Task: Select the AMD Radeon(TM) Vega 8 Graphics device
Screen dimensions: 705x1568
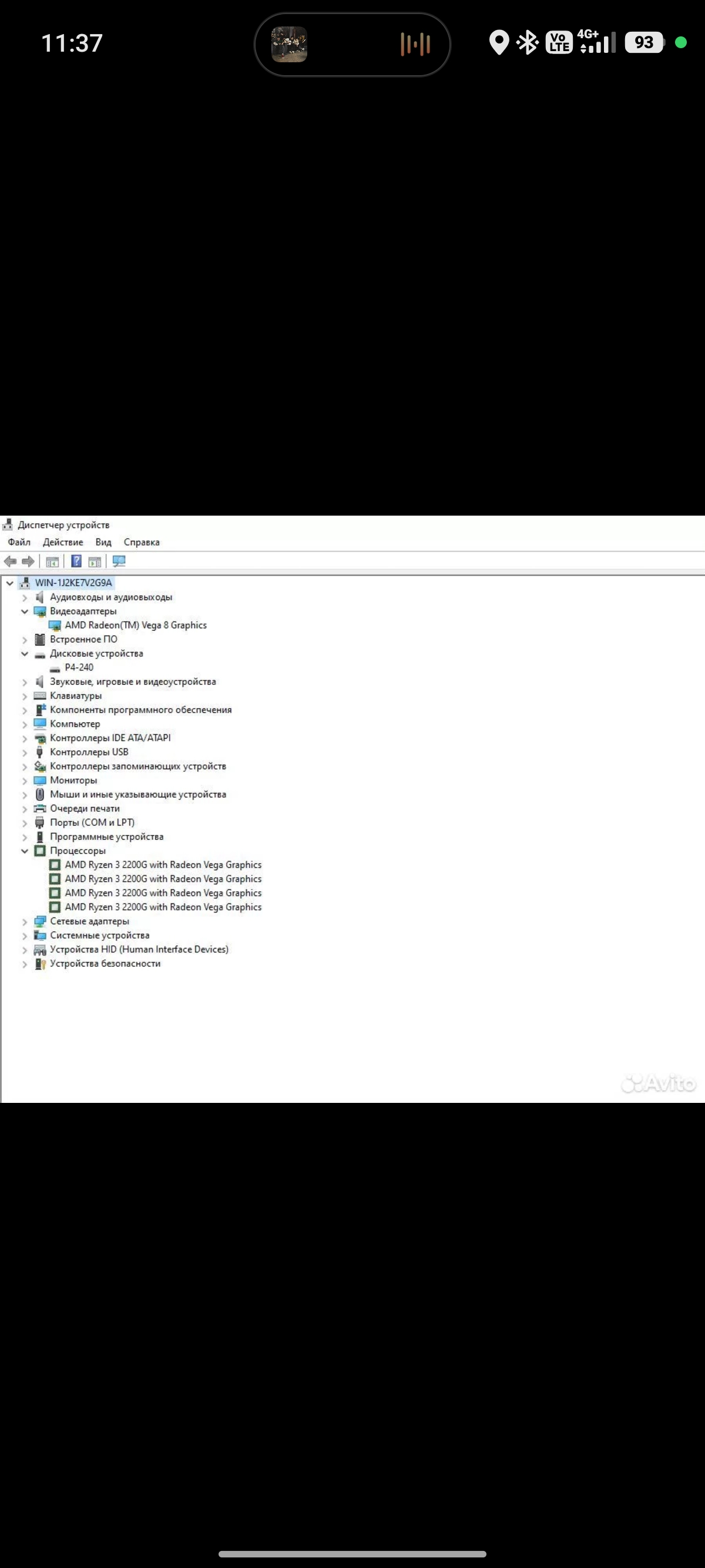Action: click(x=136, y=625)
